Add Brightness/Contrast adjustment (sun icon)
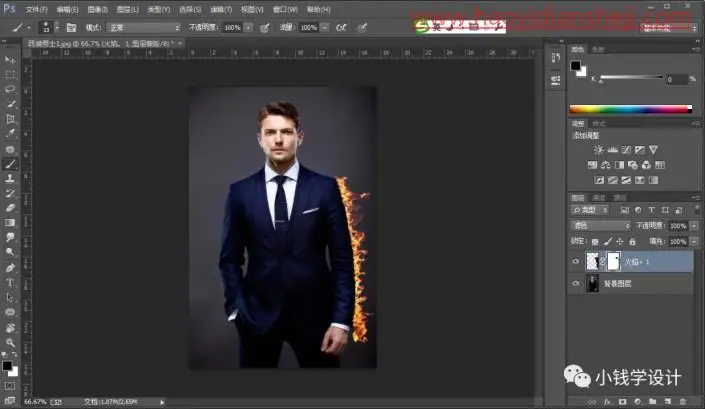This screenshot has width=705, height=409. pos(598,150)
